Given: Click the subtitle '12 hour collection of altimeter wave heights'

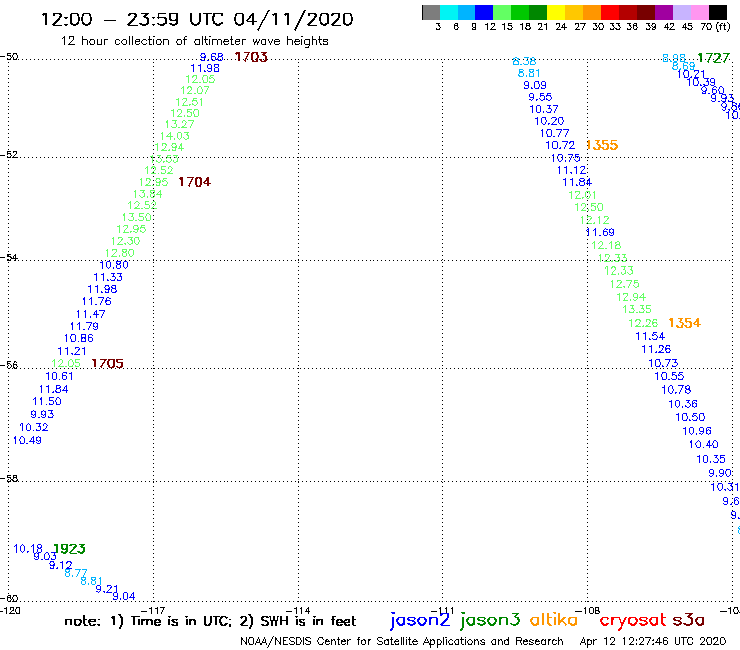Looking at the screenshot, I should (x=194, y=41).
